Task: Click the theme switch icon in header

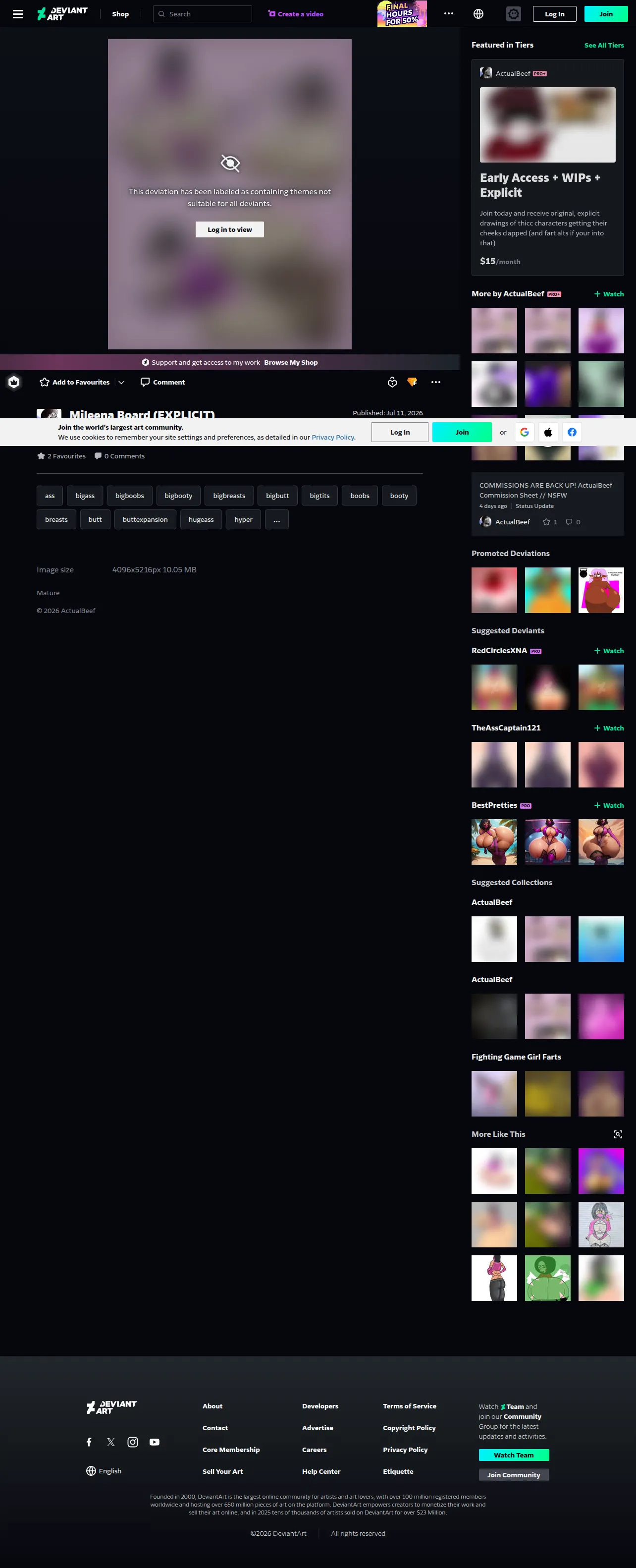Action: (x=514, y=14)
